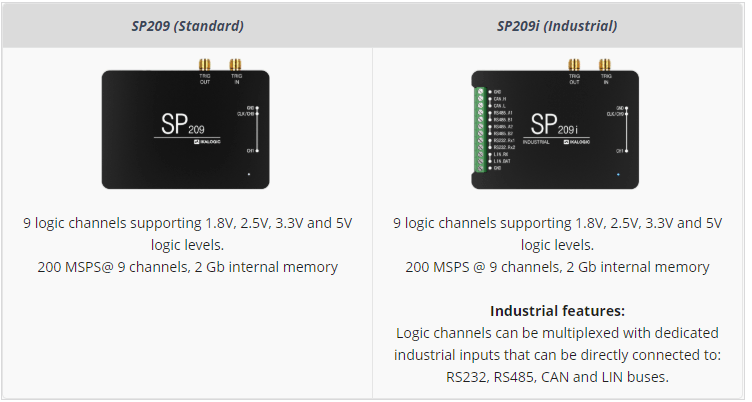Click the RS232 Rx1 label on SP209i image
This screenshot has width=752, height=402.
[x=504, y=140]
